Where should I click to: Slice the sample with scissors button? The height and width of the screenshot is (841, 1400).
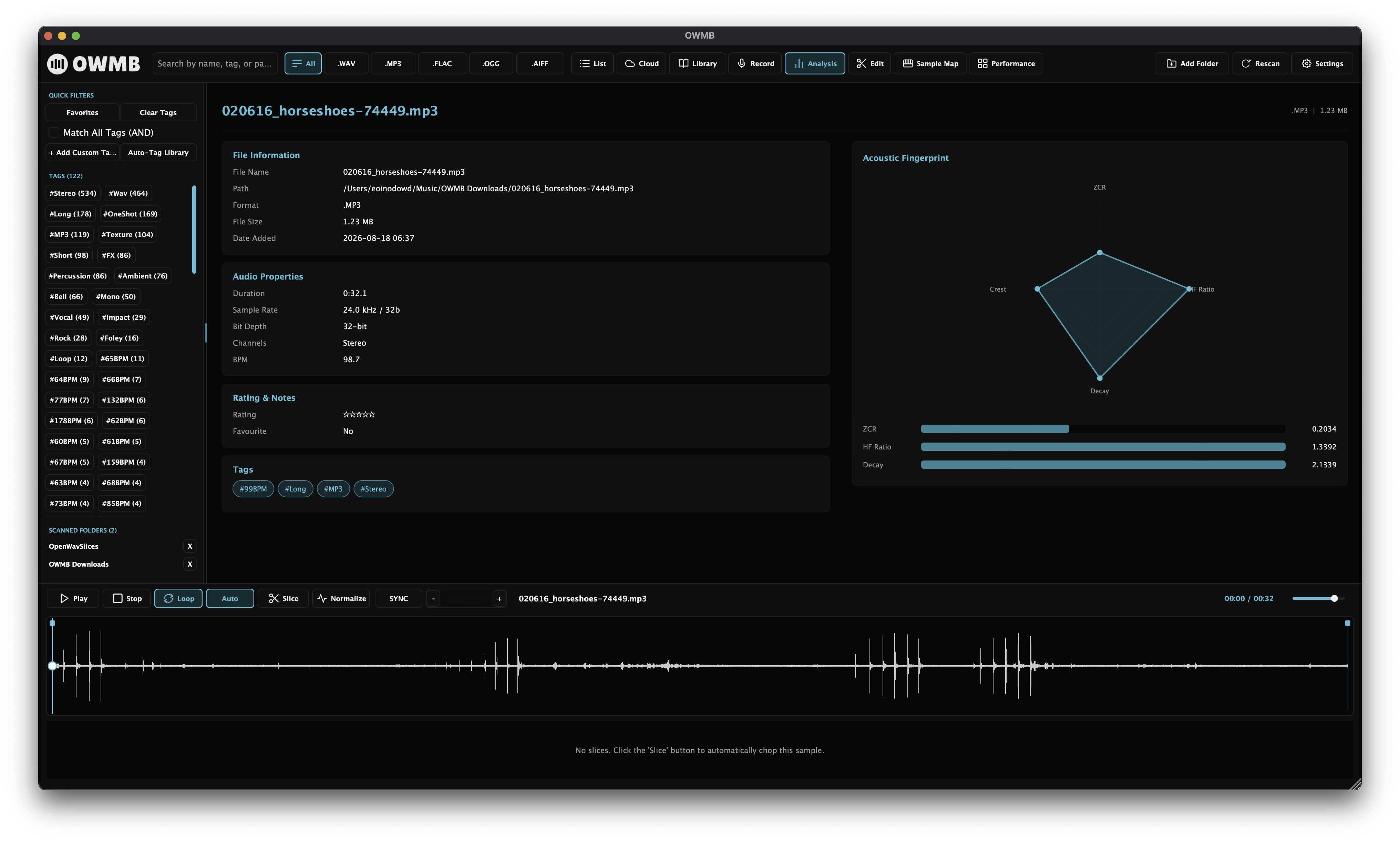pos(283,598)
